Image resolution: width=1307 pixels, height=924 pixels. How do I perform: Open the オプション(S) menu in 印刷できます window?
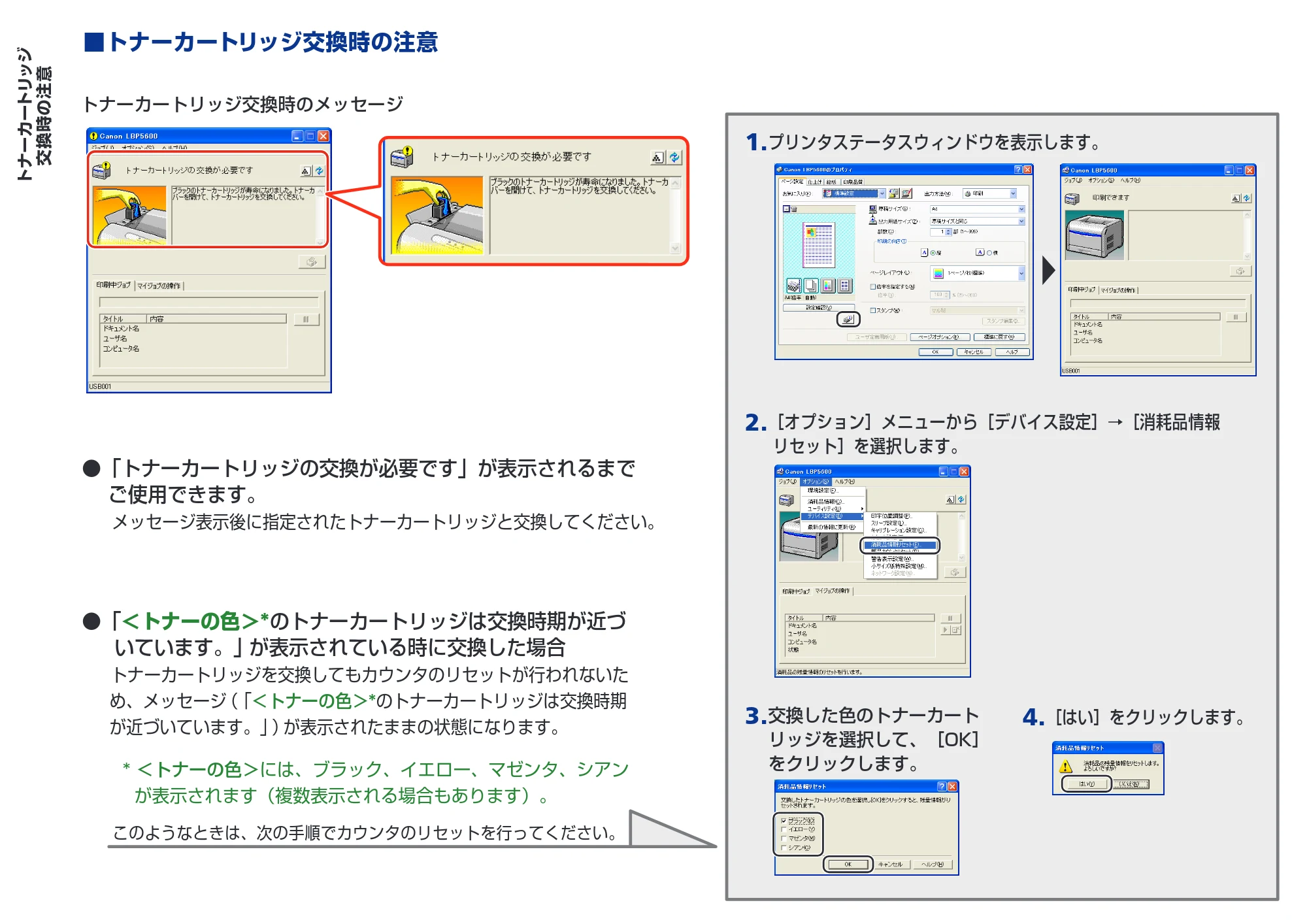pos(1101,180)
